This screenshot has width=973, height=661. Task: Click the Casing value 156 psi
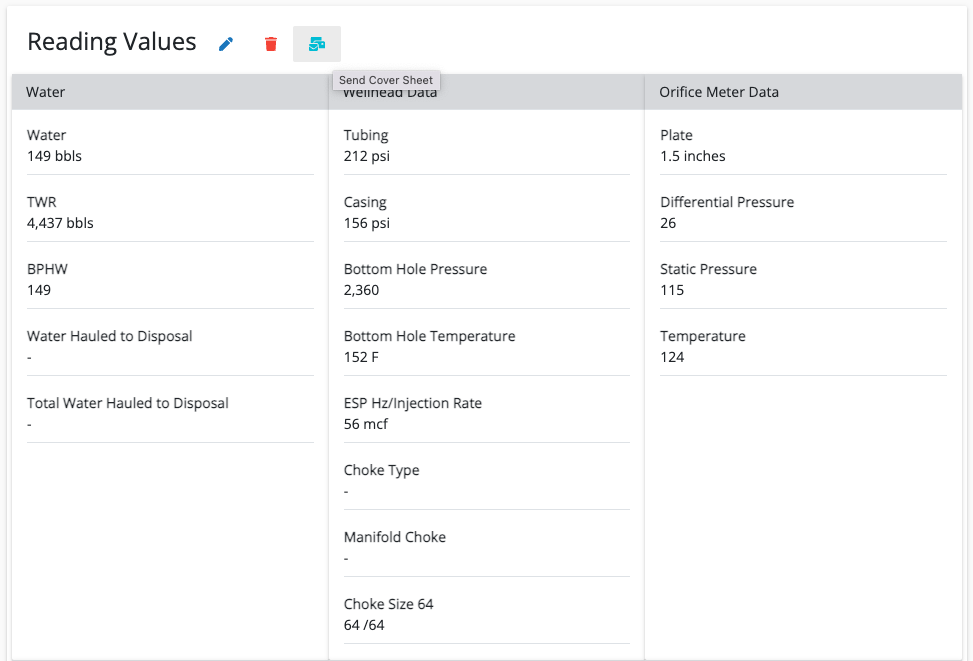coord(367,223)
